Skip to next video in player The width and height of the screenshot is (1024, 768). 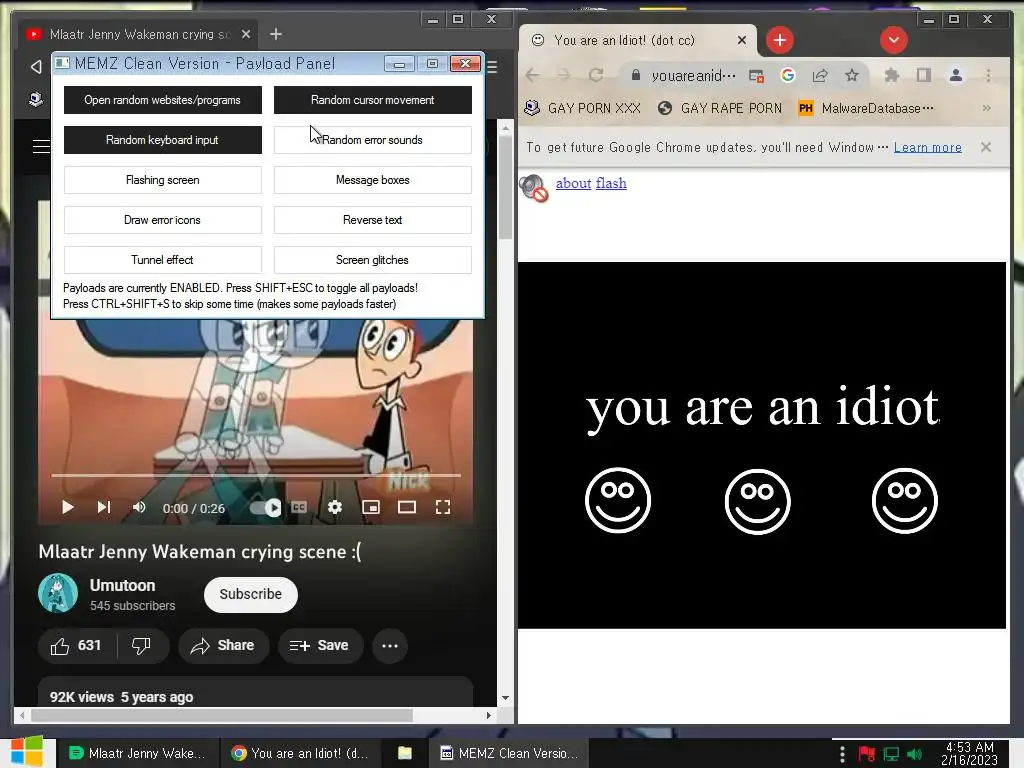point(104,507)
